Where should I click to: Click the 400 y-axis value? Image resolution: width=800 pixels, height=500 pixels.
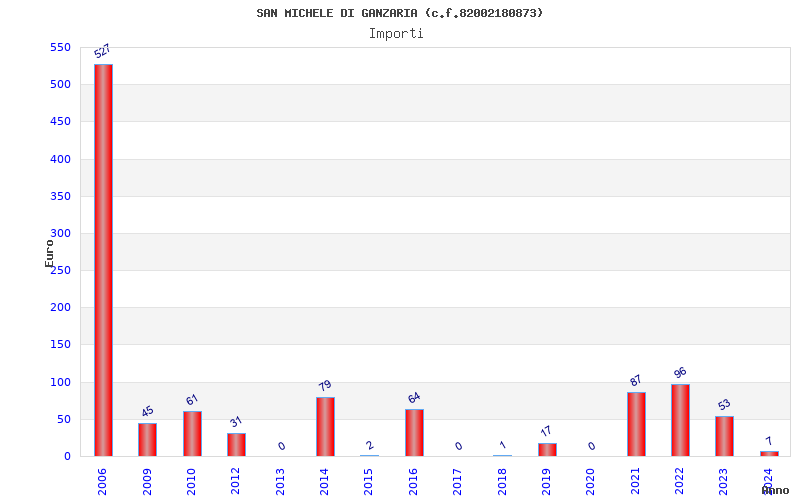point(60,159)
